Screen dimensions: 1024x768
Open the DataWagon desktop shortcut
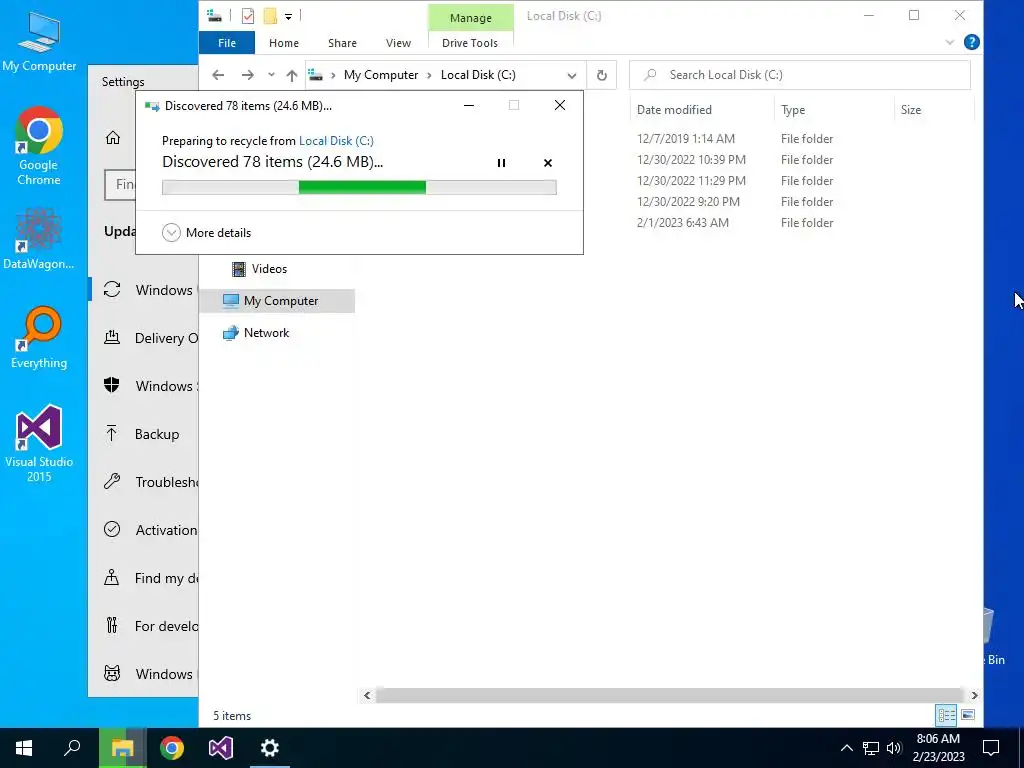pos(39,238)
